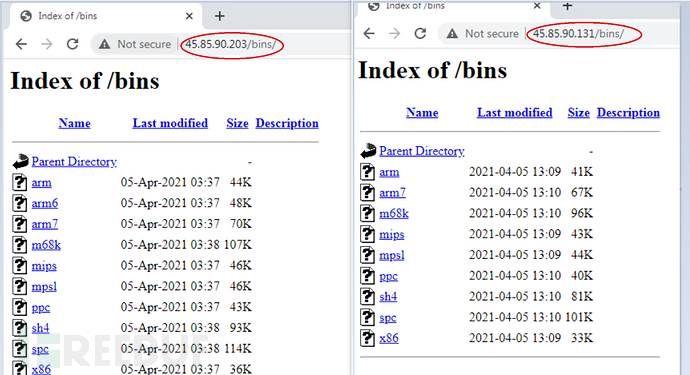
Task: Sort by Last modified in left window listing
Action: point(170,123)
